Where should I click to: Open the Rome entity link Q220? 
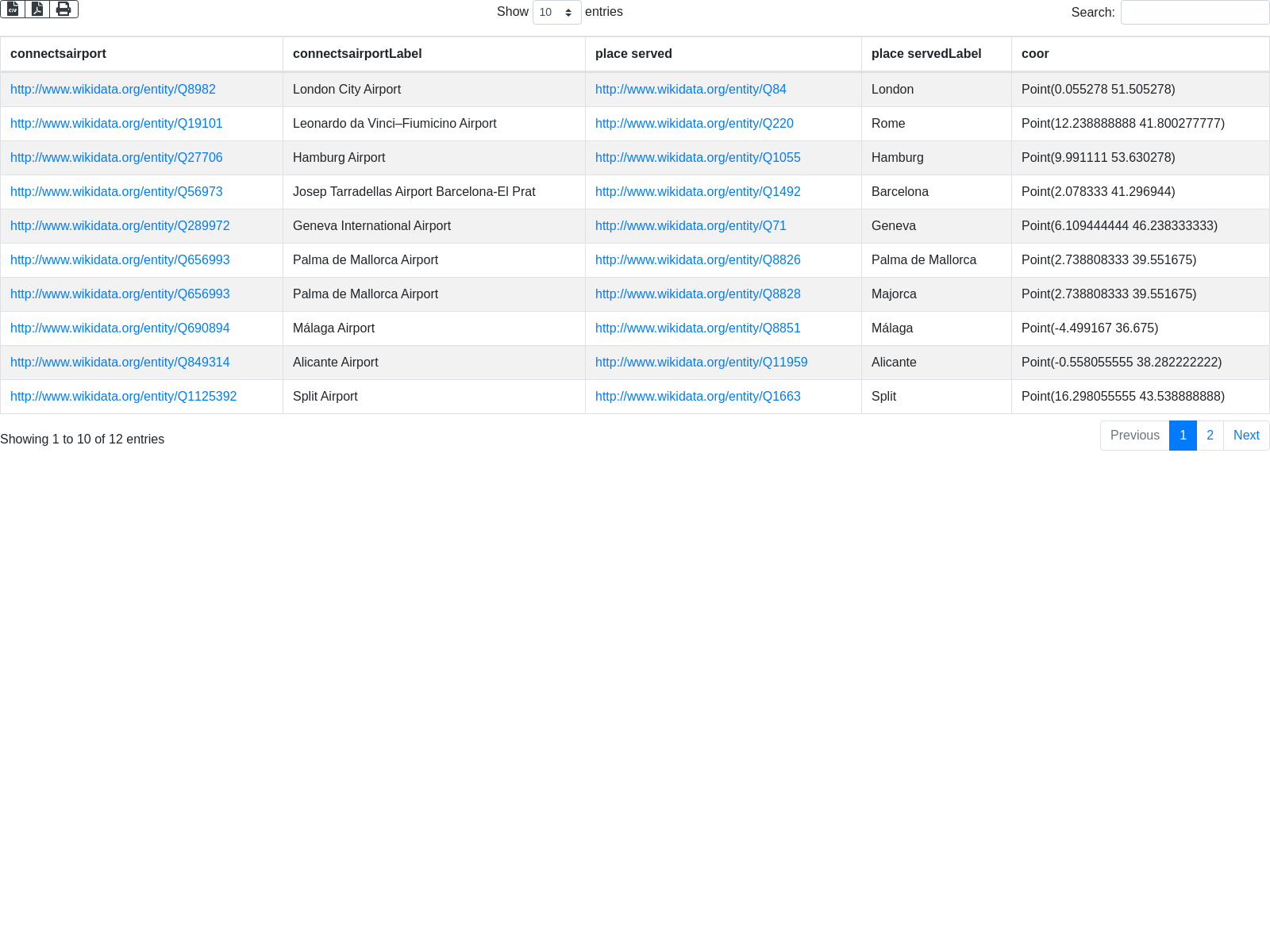coord(694,124)
